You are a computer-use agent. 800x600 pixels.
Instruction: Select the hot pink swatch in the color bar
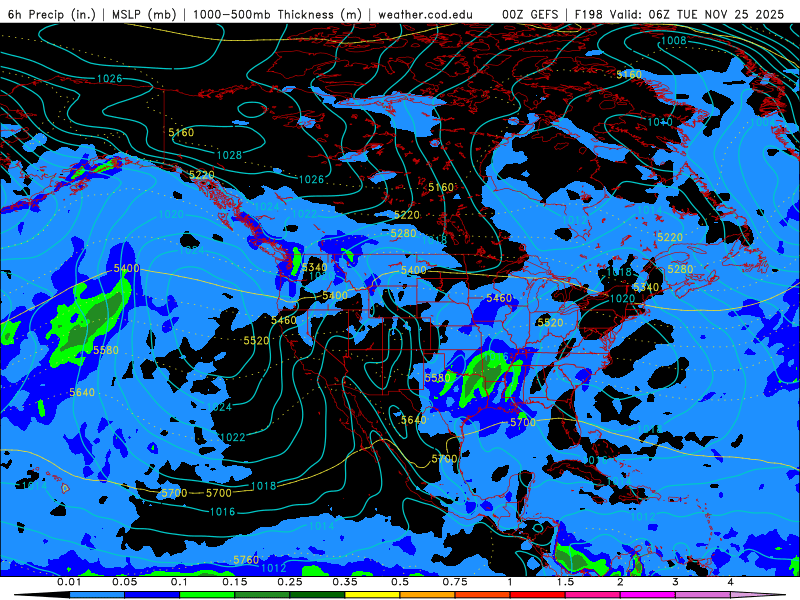click(x=592, y=595)
